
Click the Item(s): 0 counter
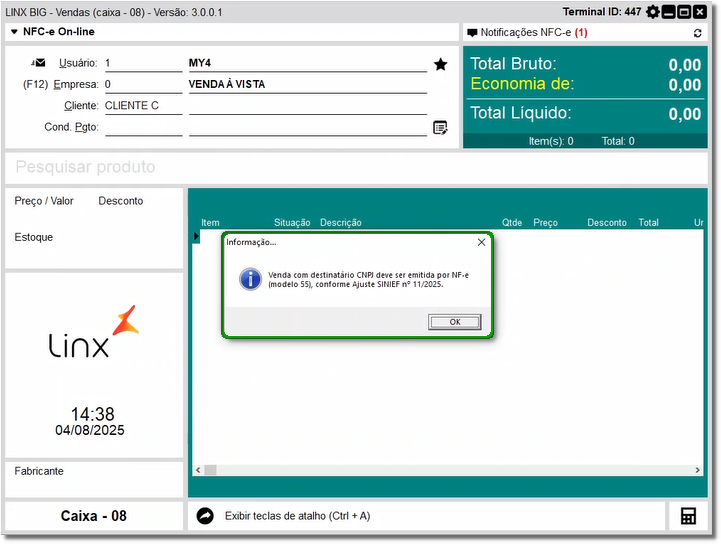pyautogui.click(x=551, y=141)
